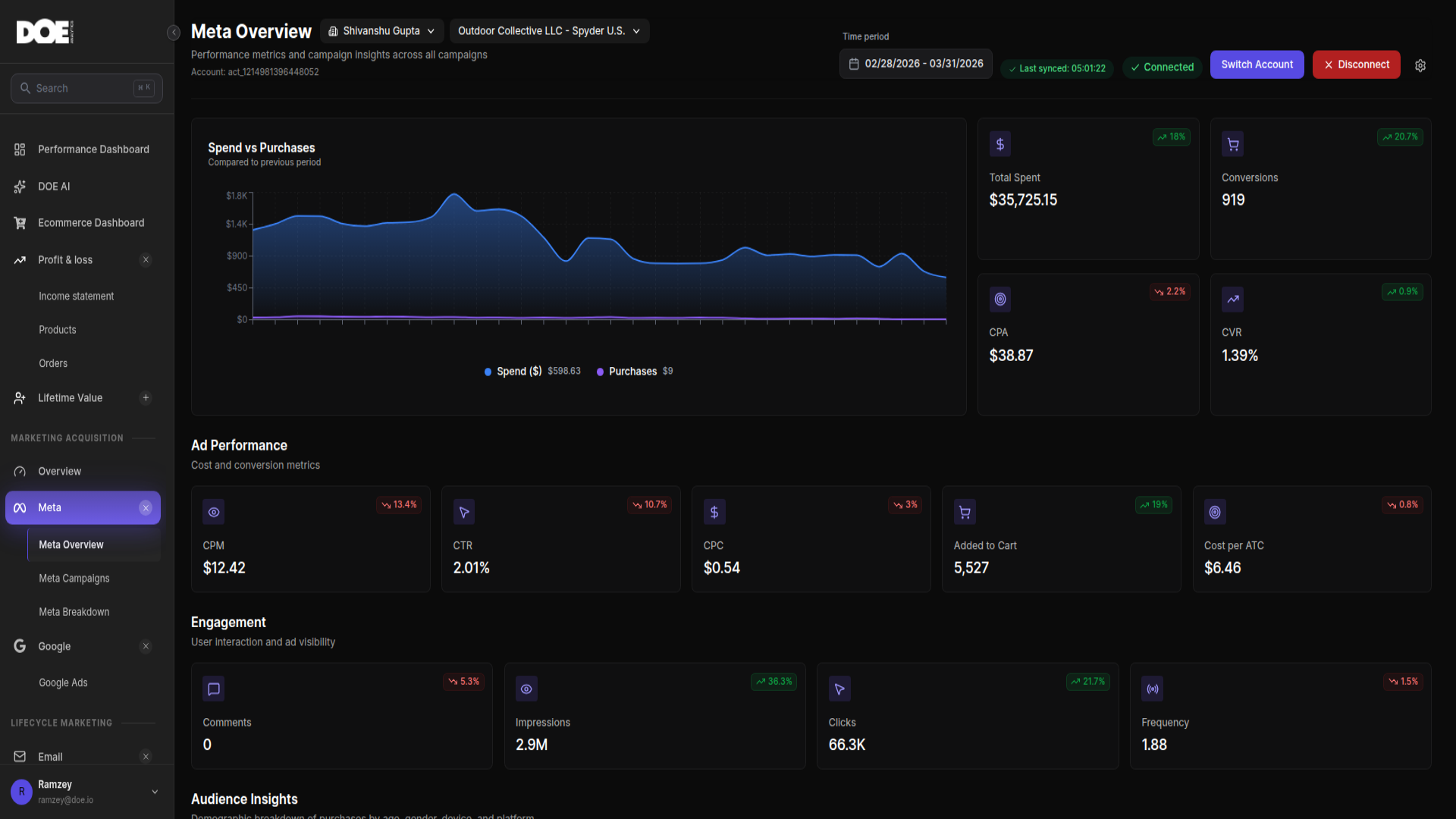Click the Overview gauge icon in sidebar
Viewport: 1456px width, 819px height.
[20, 472]
